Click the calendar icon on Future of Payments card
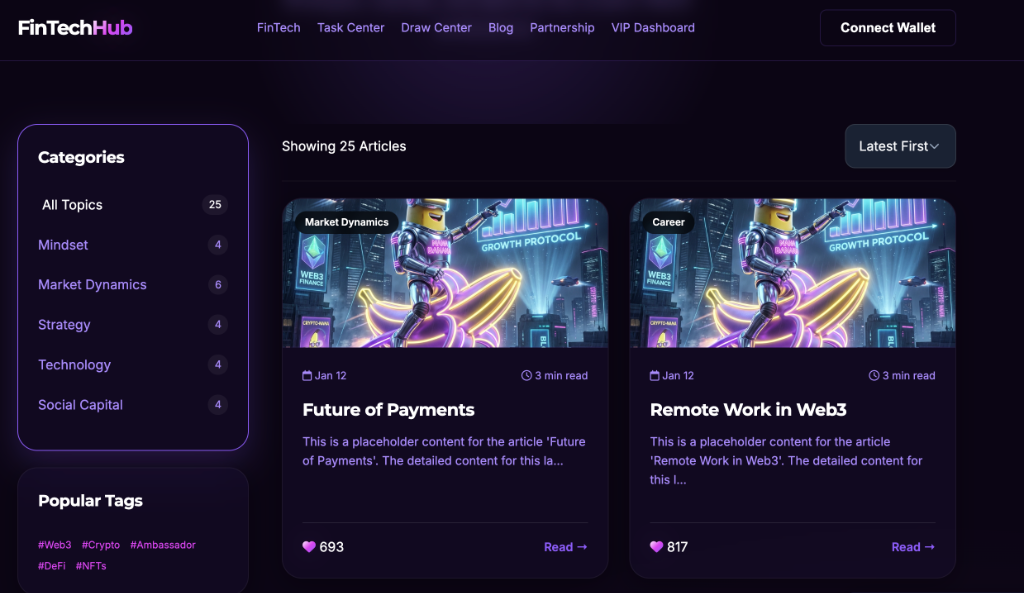Screen dimensions: 1024x593 point(307,376)
